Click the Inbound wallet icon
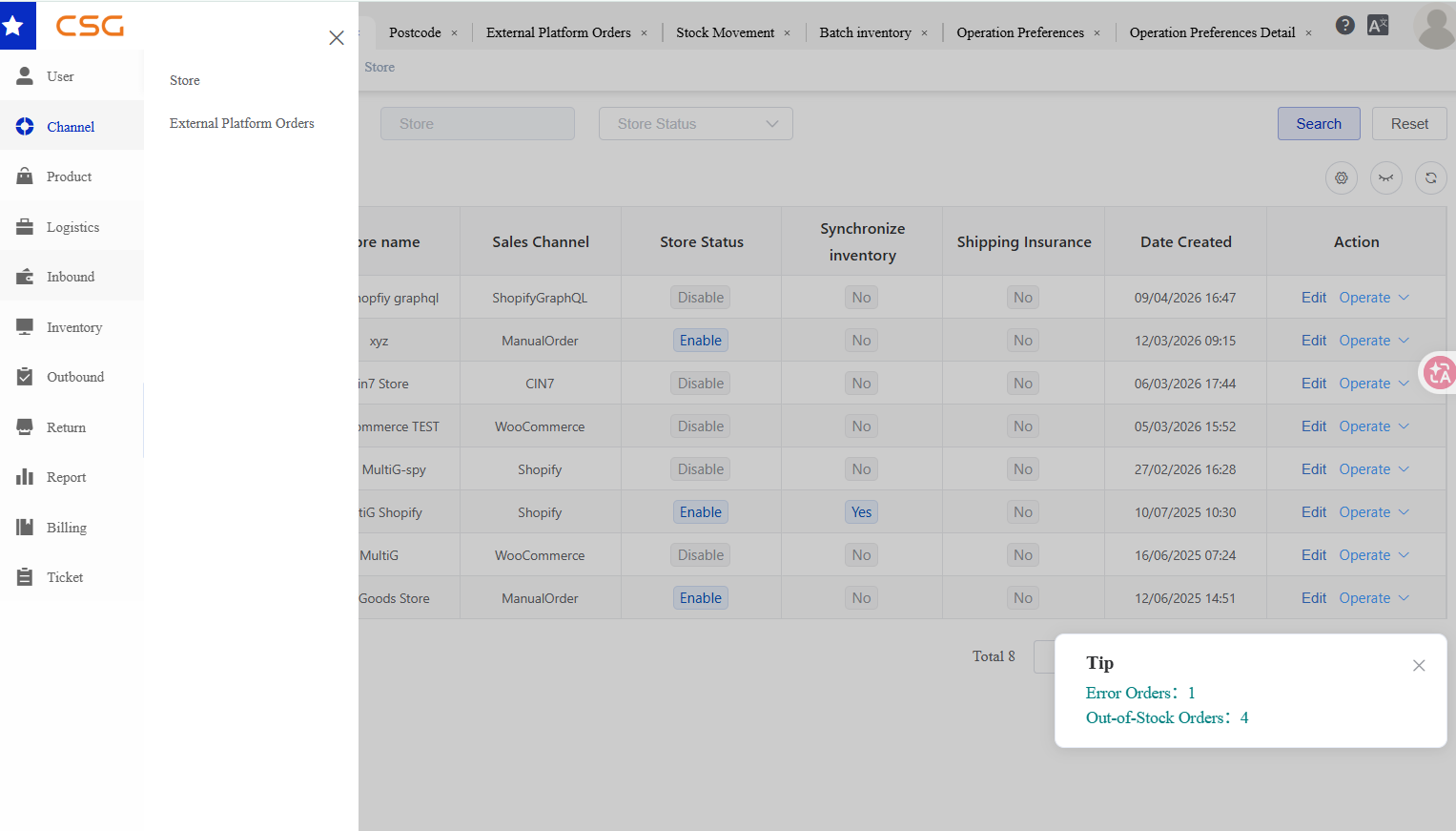Image resolution: width=1456 pixels, height=831 pixels. [x=25, y=276]
